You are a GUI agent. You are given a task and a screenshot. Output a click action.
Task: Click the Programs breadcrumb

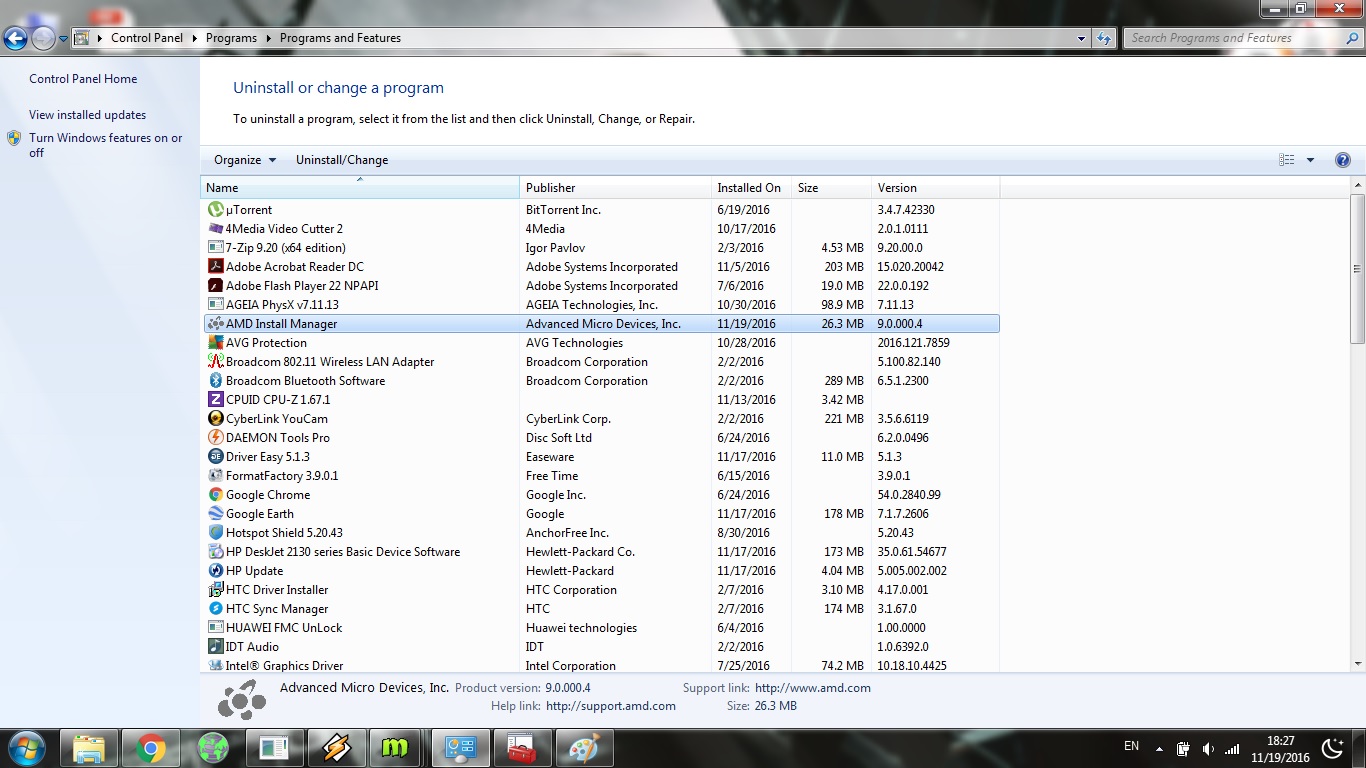pos(231,38)
